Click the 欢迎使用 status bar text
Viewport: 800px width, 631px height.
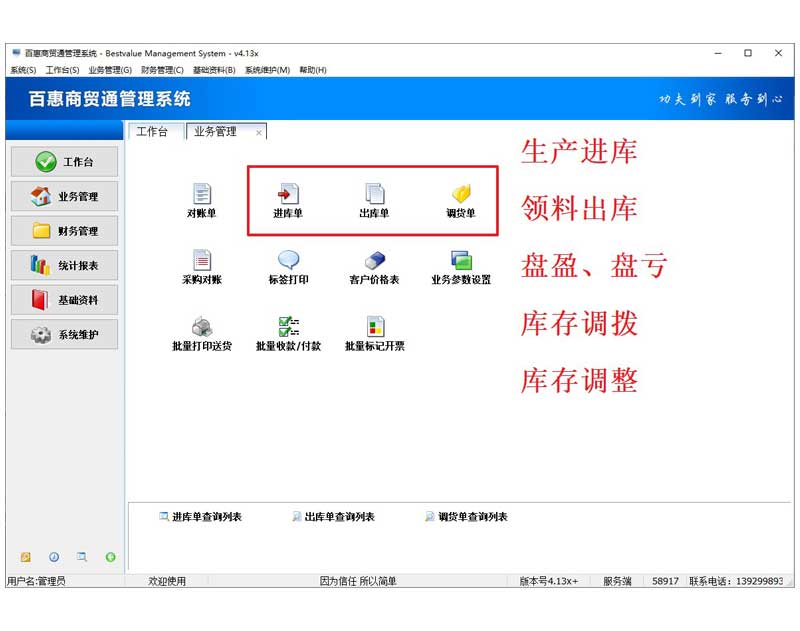click(x=167, y=581)
